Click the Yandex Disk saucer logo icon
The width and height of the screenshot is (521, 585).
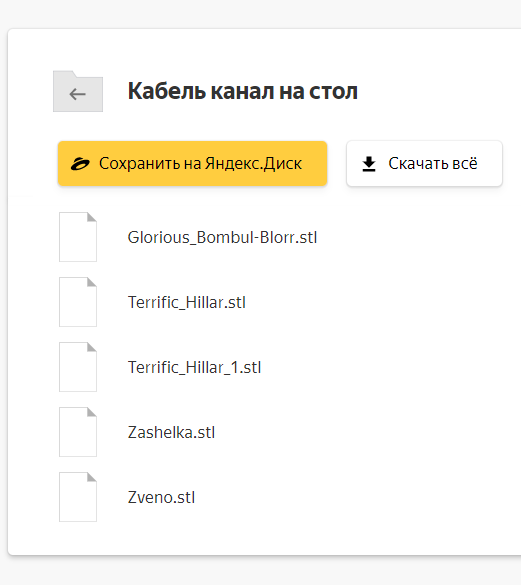point(80,164)
